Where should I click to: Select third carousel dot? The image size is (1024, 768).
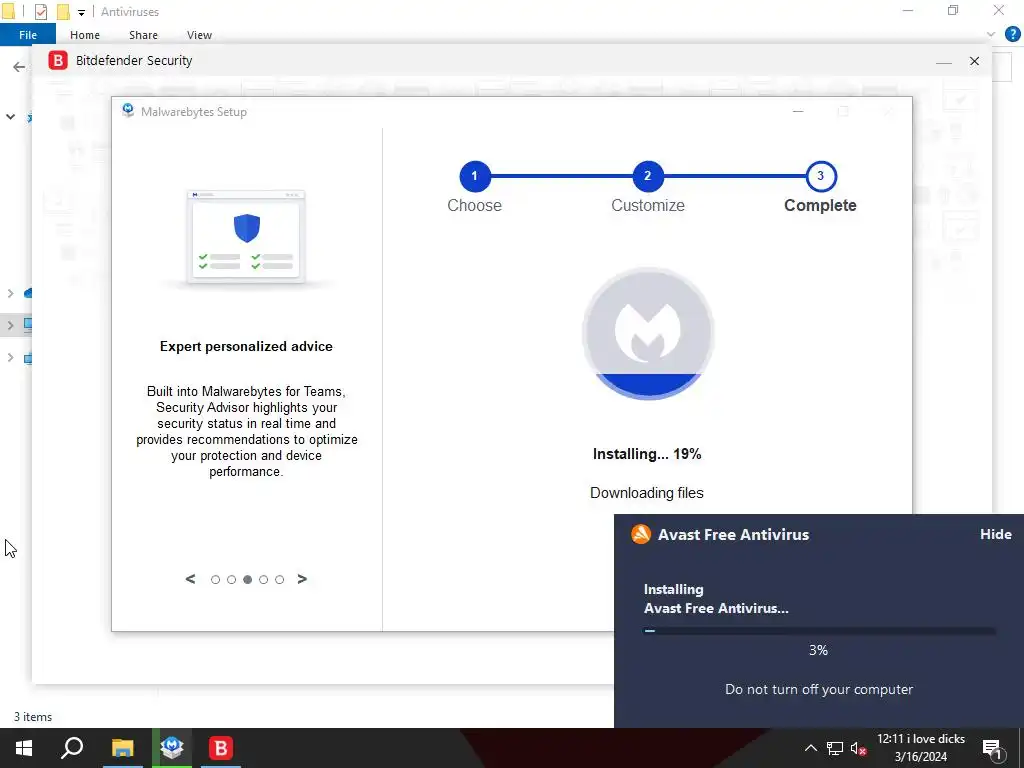248,580
